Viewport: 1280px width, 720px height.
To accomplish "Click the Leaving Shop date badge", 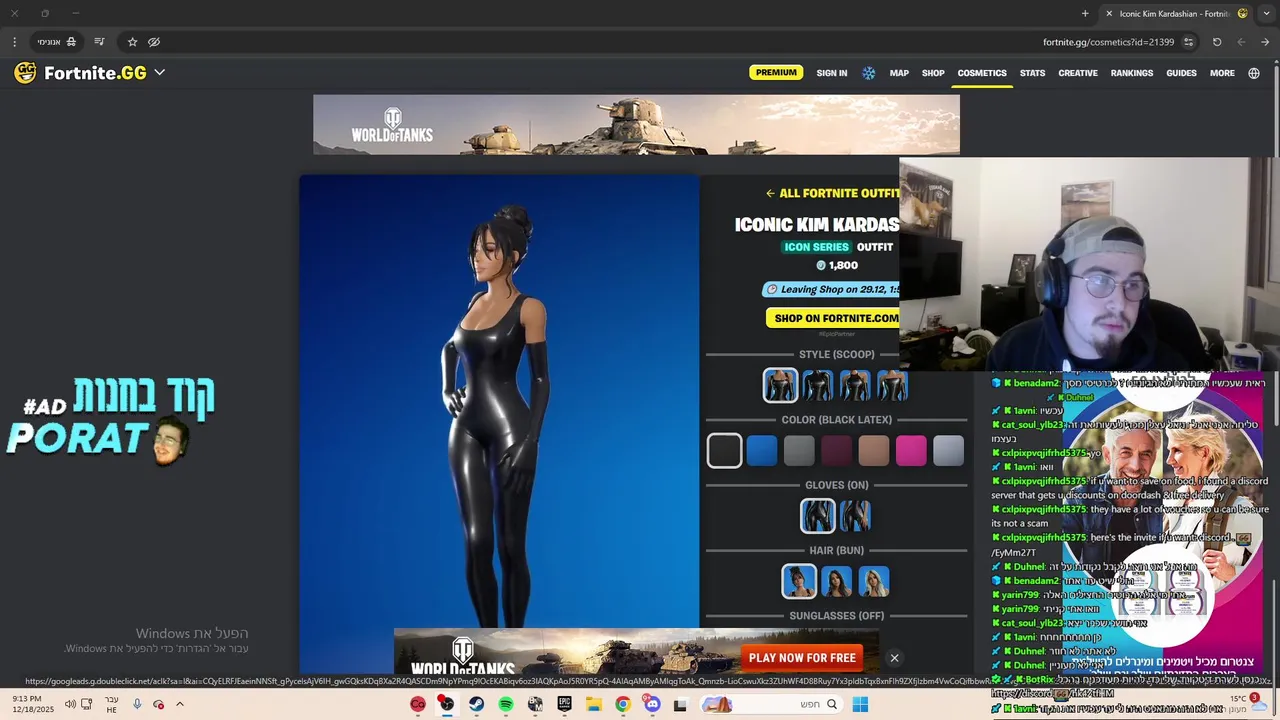I will click(832, 289).
